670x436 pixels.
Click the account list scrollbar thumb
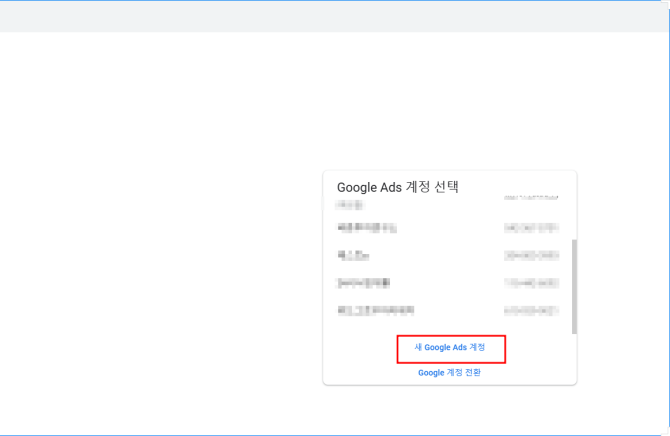573,286
